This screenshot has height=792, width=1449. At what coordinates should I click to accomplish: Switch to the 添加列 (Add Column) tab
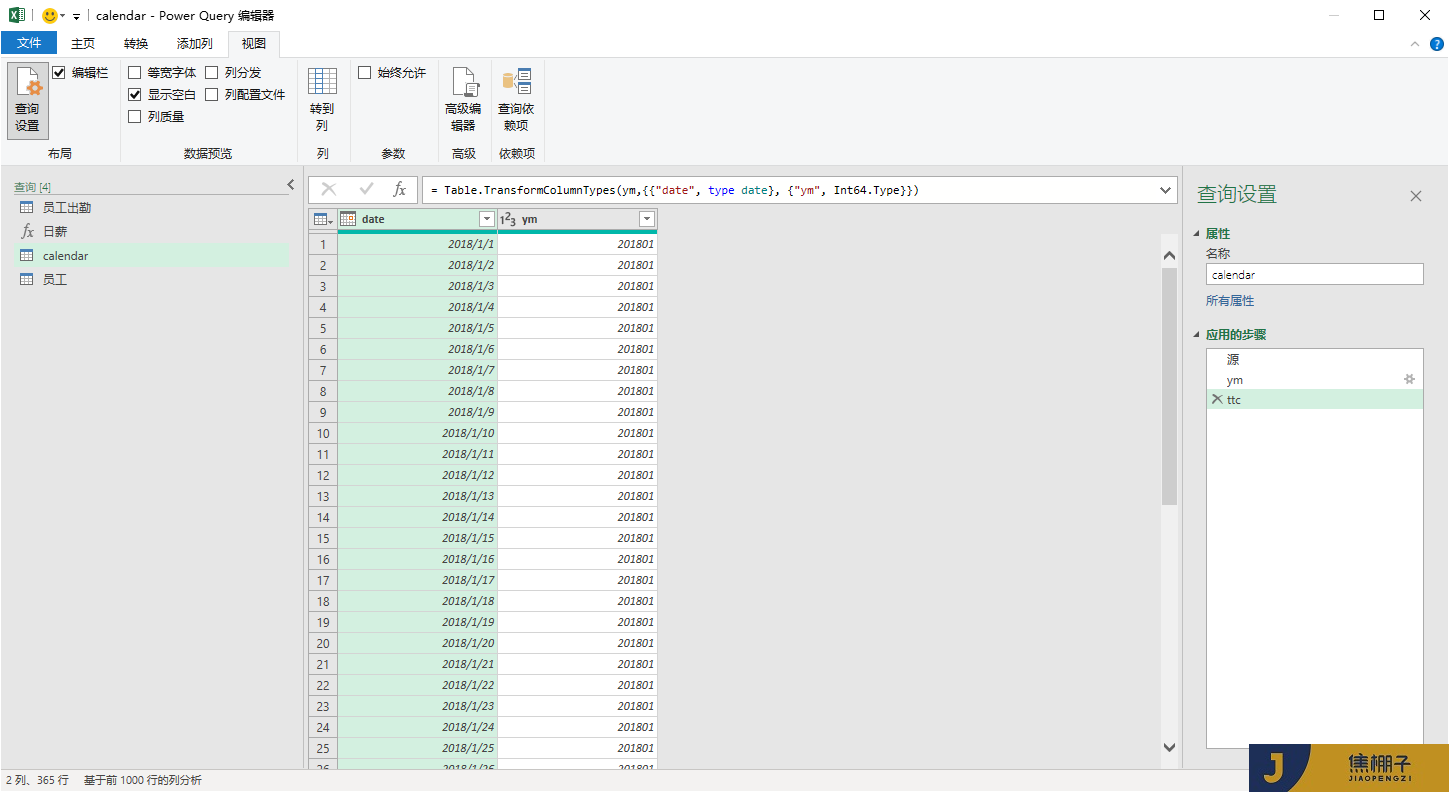point(195,43)
